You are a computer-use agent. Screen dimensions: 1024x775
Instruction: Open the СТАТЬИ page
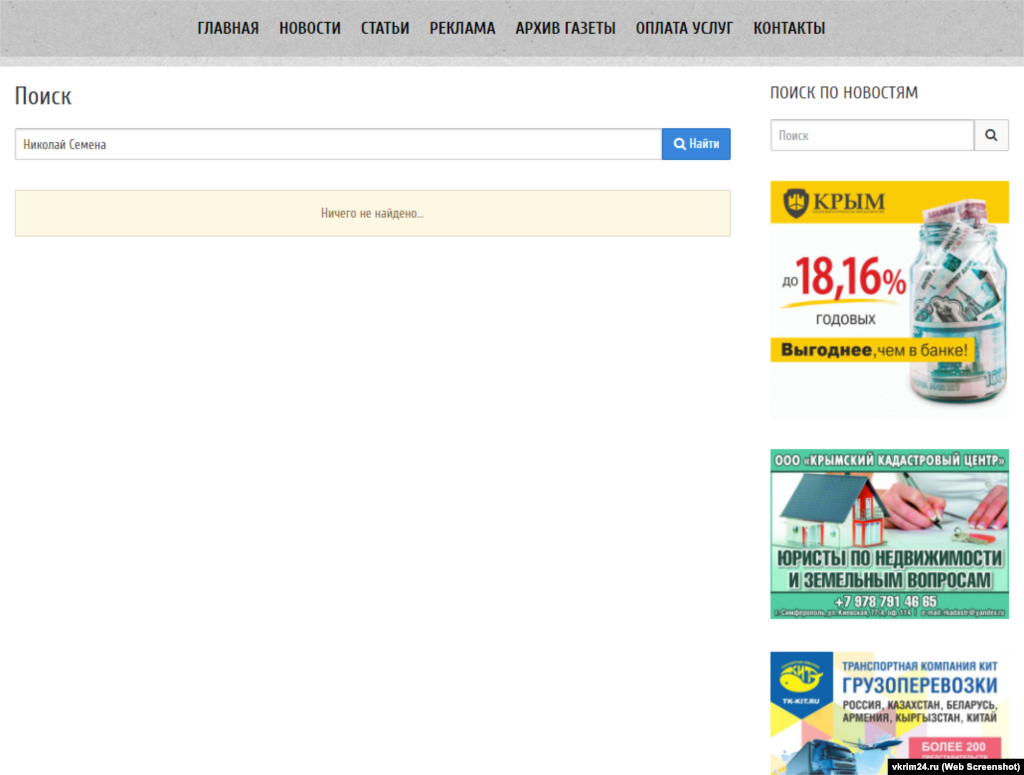385,28
